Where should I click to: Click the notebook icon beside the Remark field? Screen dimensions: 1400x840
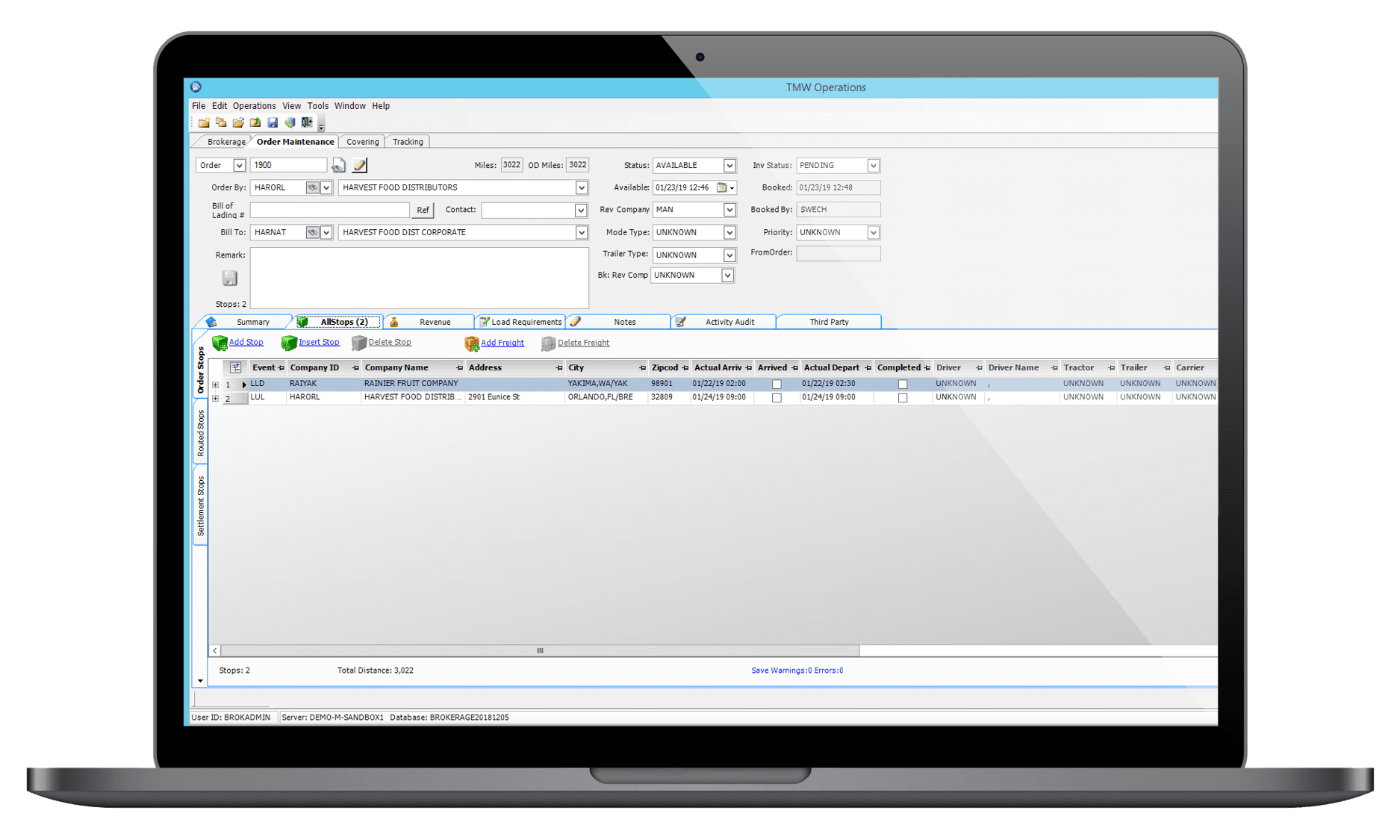[x=229, y=277]
